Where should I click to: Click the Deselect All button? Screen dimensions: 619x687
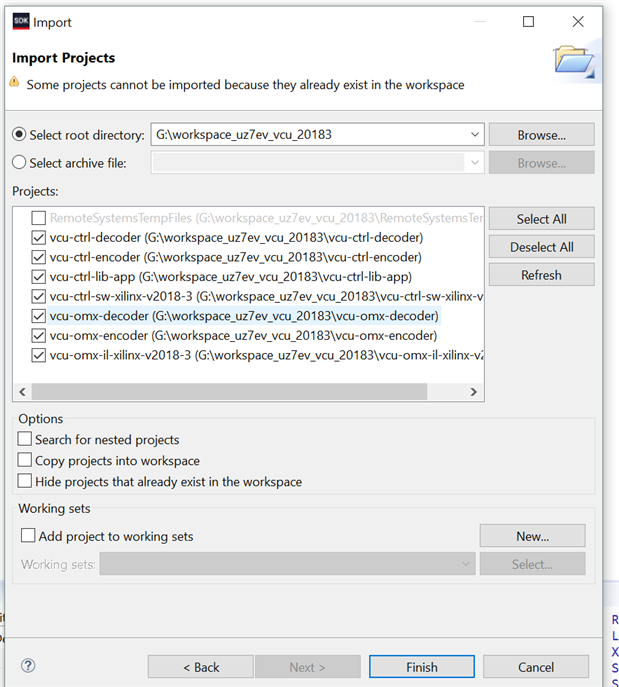point(541,247)
